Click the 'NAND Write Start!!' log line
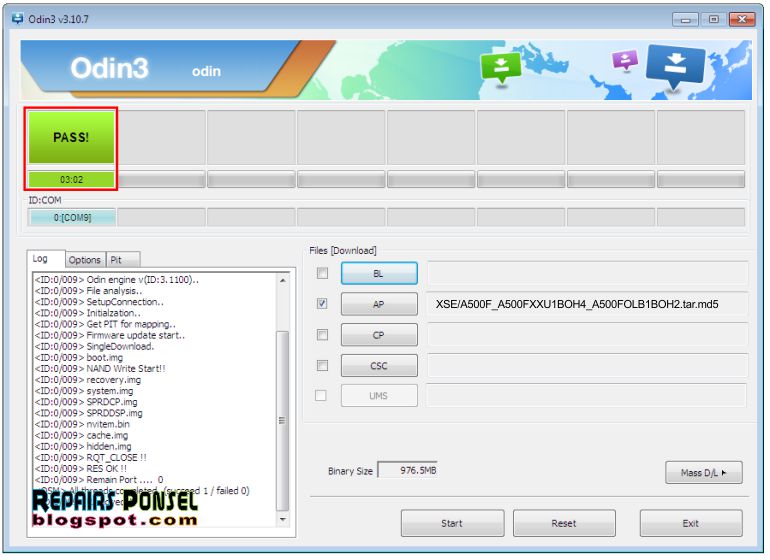Viewport: 770px width, 560px height. [x=100, y=368]
